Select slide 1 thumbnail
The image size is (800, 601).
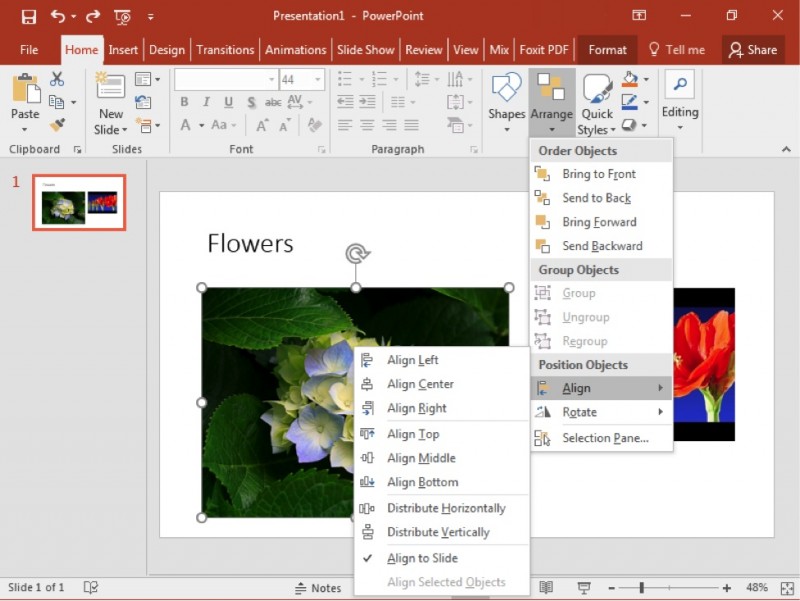(79, 202)
